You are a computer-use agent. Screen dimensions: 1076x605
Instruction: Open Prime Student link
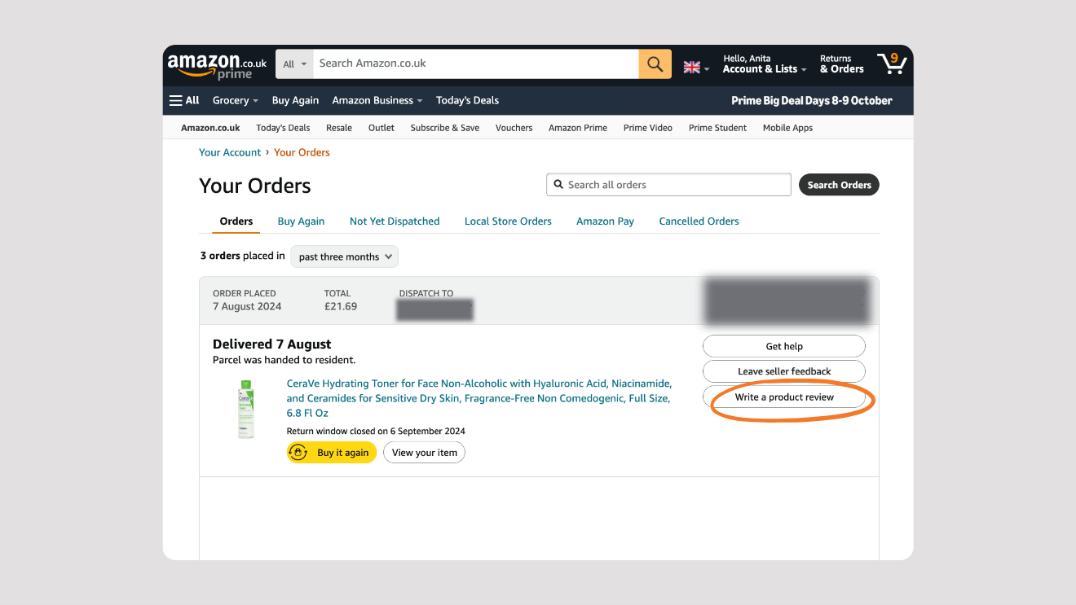(717, 128)
